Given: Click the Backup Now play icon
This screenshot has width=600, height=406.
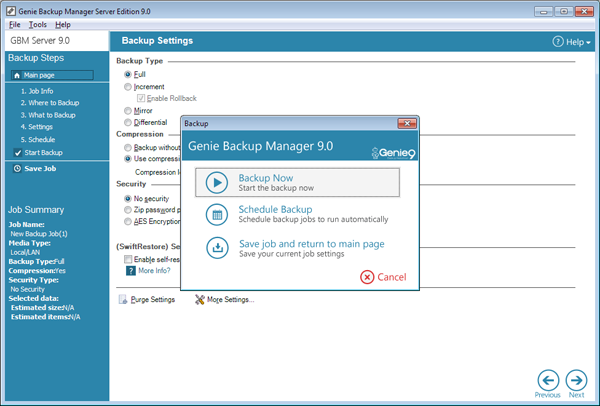Looking at the screenshot, I should click(x=217, y=183).
